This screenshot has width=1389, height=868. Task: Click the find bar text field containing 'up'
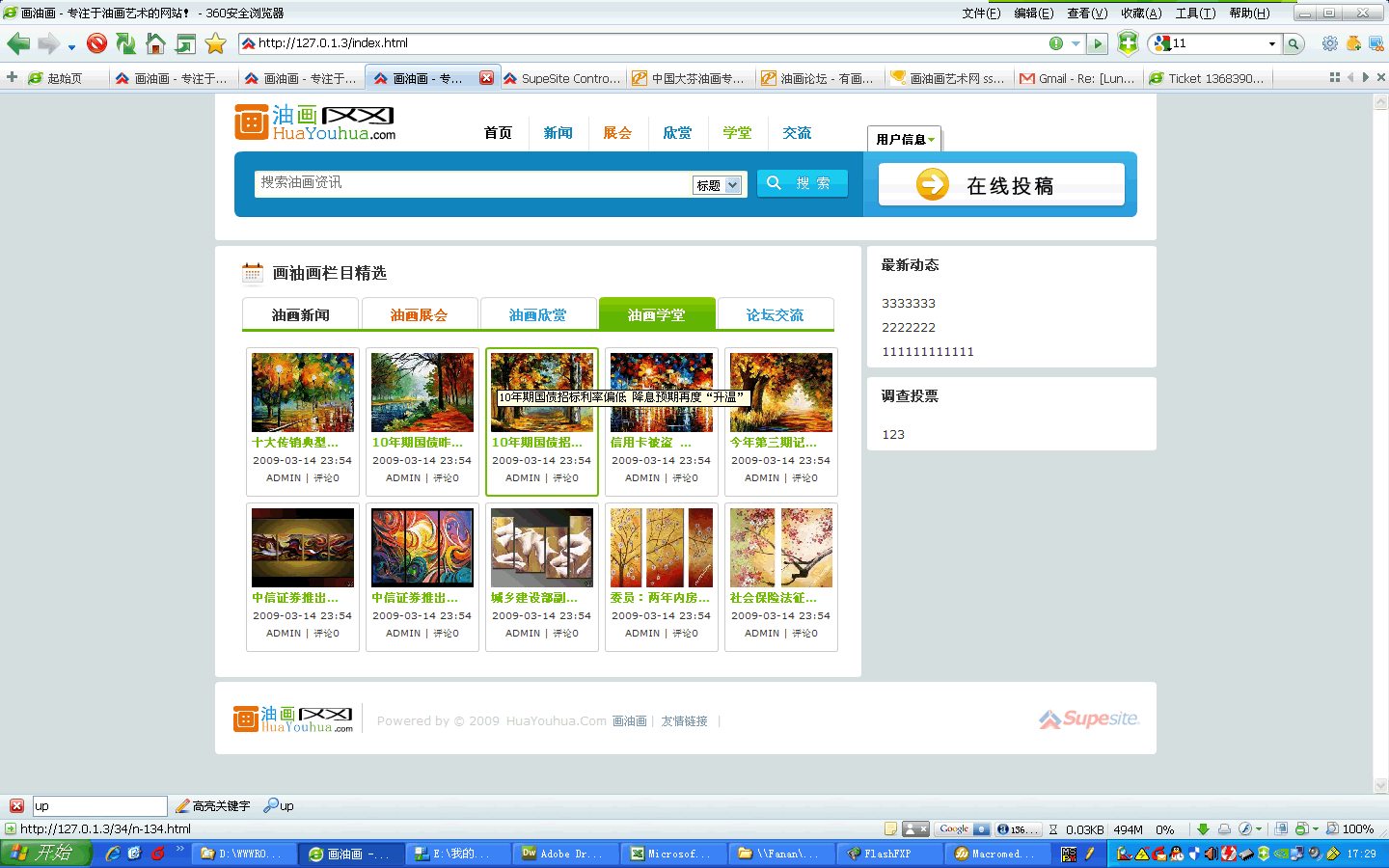(x=100, y=806)
